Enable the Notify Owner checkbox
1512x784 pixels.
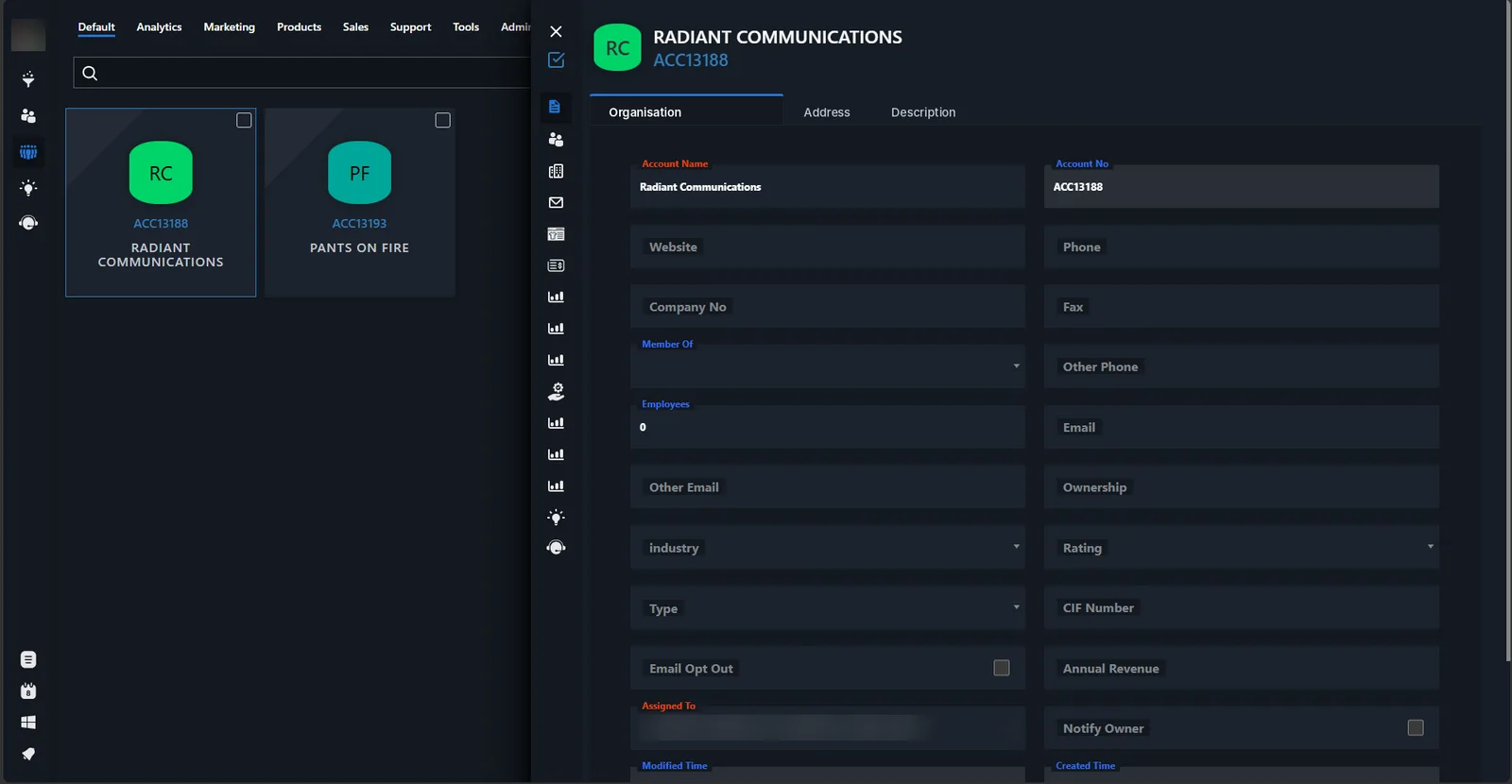(x=1416, y=727)
